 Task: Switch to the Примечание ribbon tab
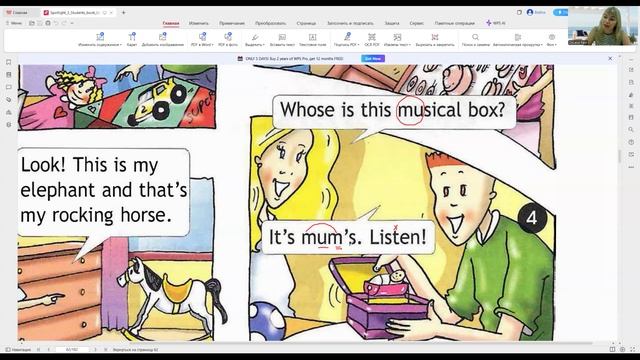232,23
